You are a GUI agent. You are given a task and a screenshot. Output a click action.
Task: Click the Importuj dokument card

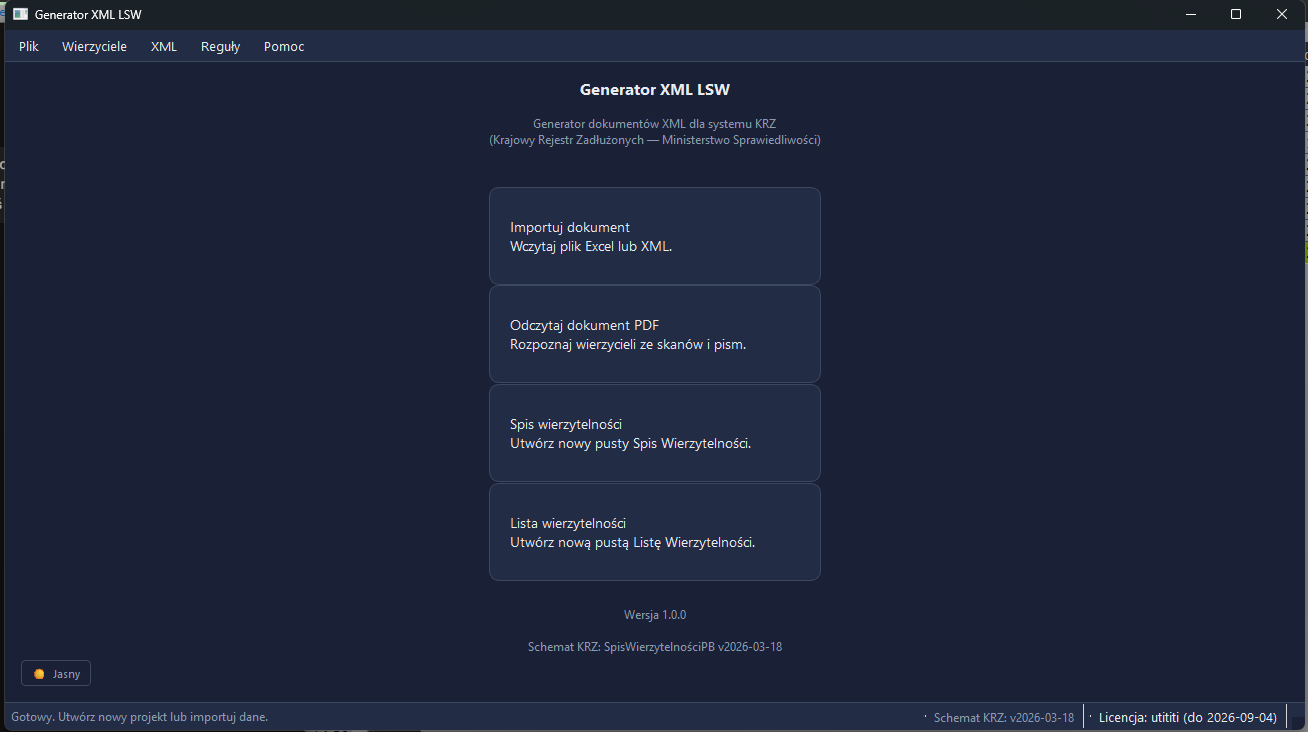click(x=655, y=236)
